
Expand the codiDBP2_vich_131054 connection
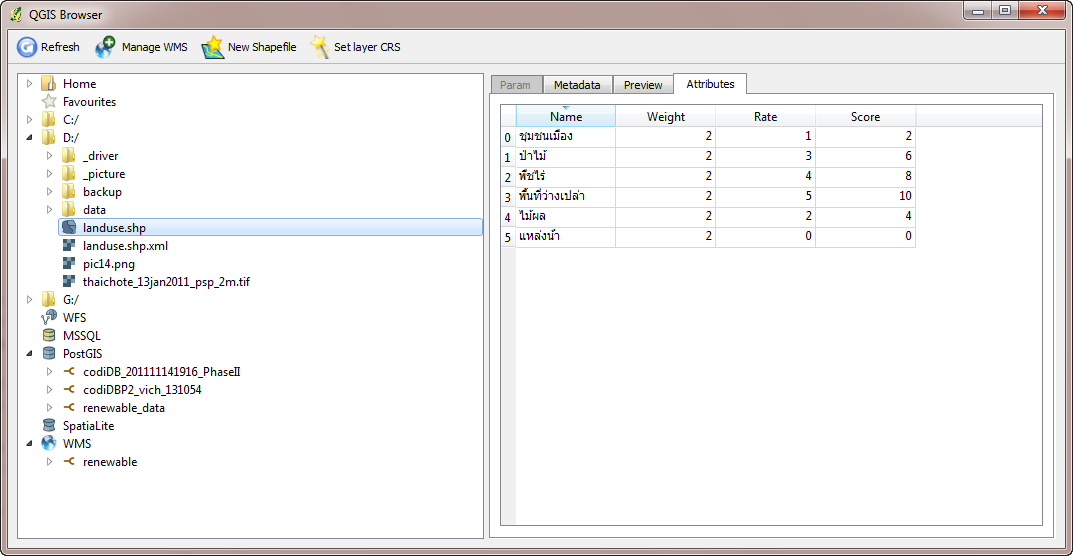click(49, 390)
